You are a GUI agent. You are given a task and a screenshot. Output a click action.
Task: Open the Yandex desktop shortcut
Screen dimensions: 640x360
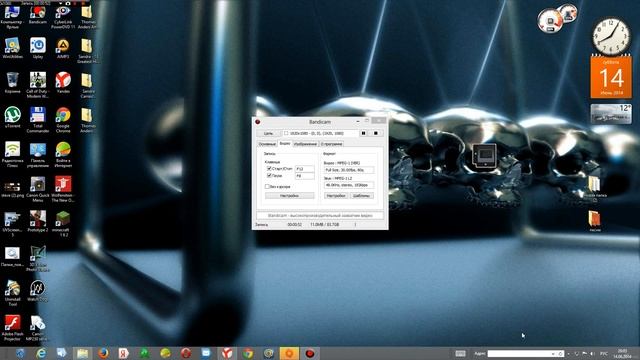click(x=63, y=83)
